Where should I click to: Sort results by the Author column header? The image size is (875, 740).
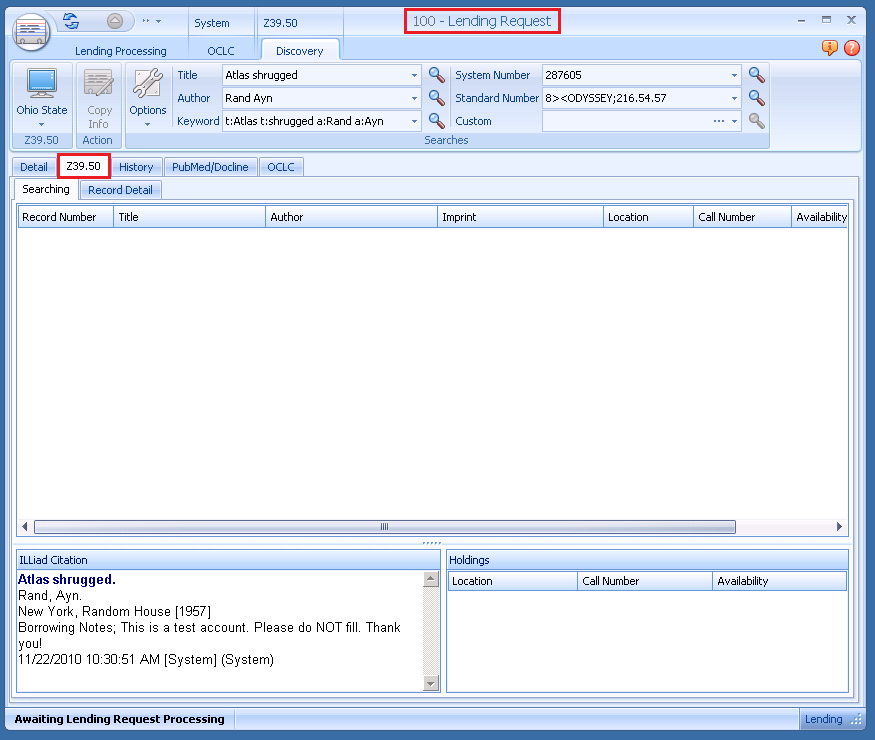pos(351,217)
